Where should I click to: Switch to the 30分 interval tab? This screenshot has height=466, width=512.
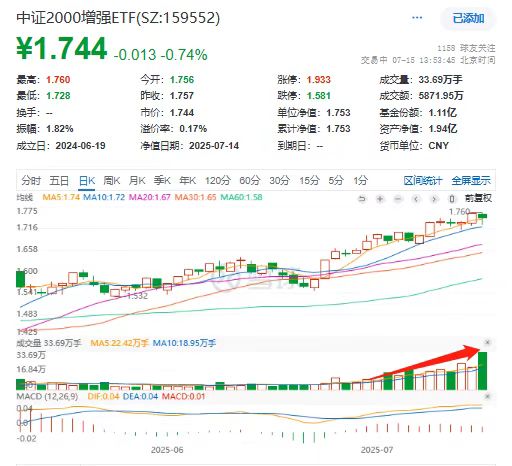click(x=280, y=181)
